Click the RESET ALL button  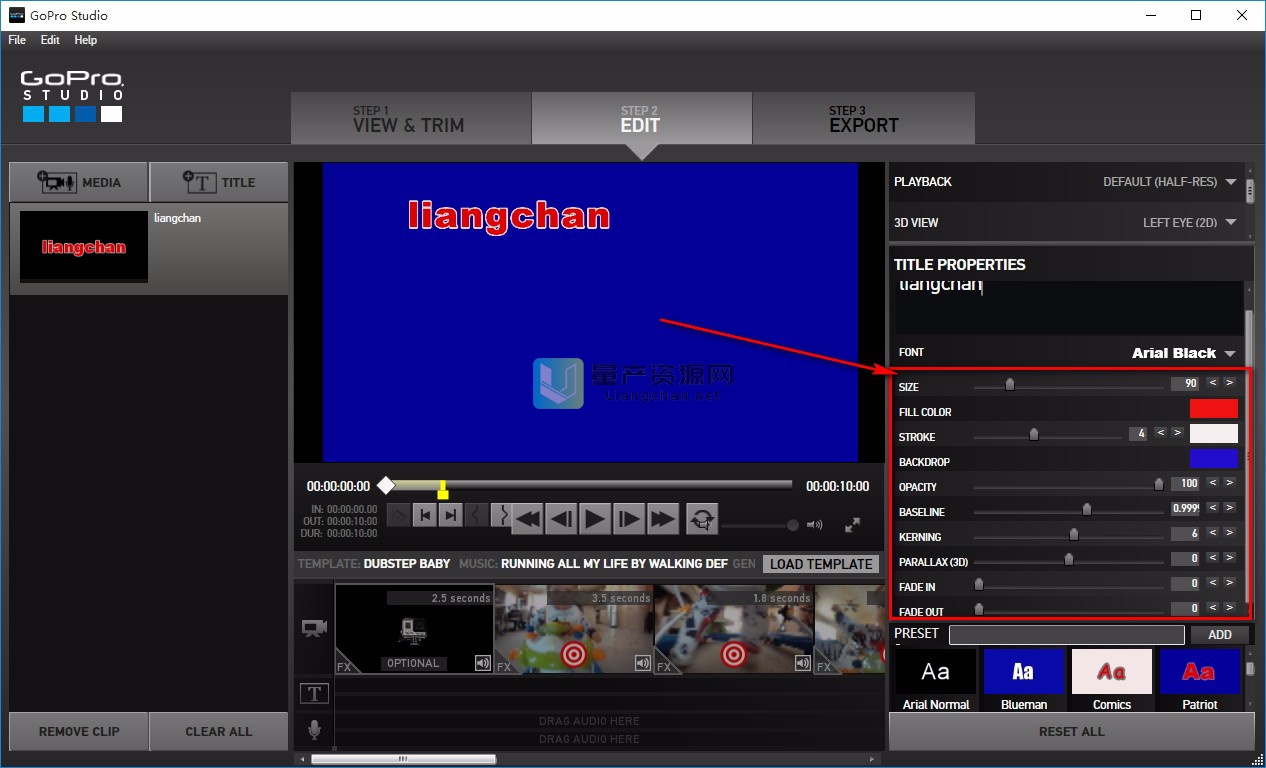(1071, 731)
